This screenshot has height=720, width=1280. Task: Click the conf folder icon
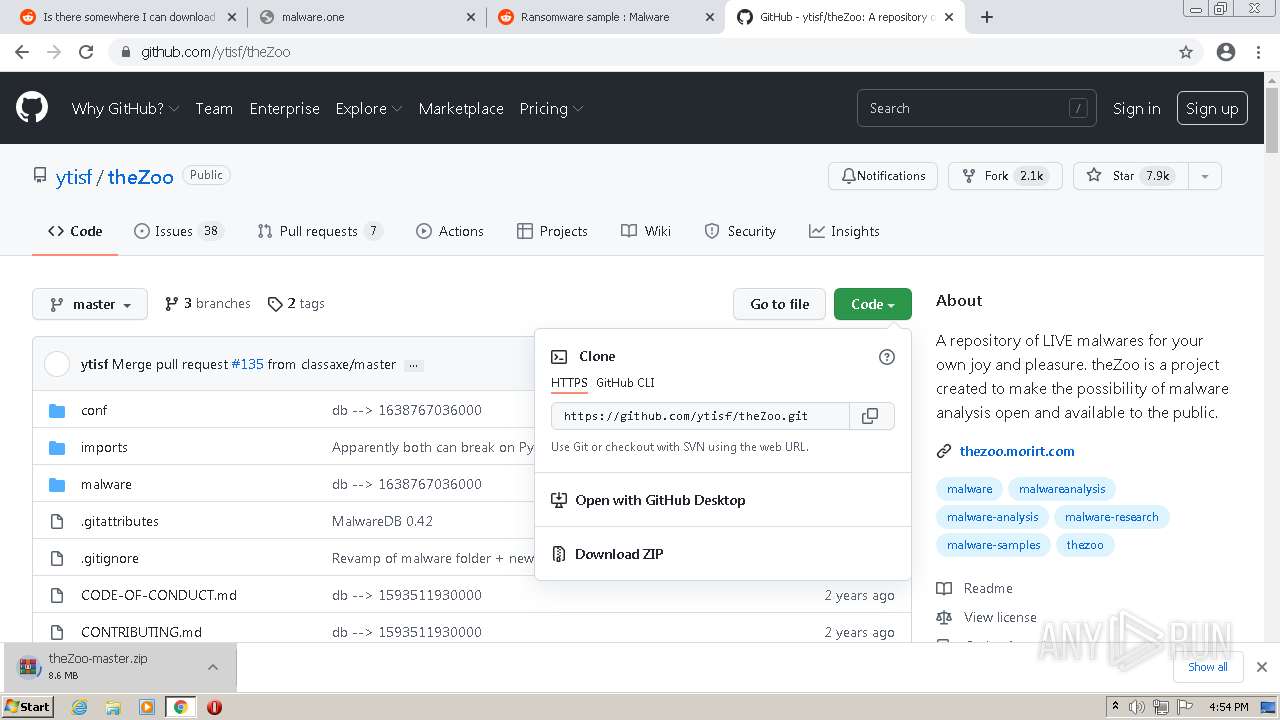coord(57,410)
